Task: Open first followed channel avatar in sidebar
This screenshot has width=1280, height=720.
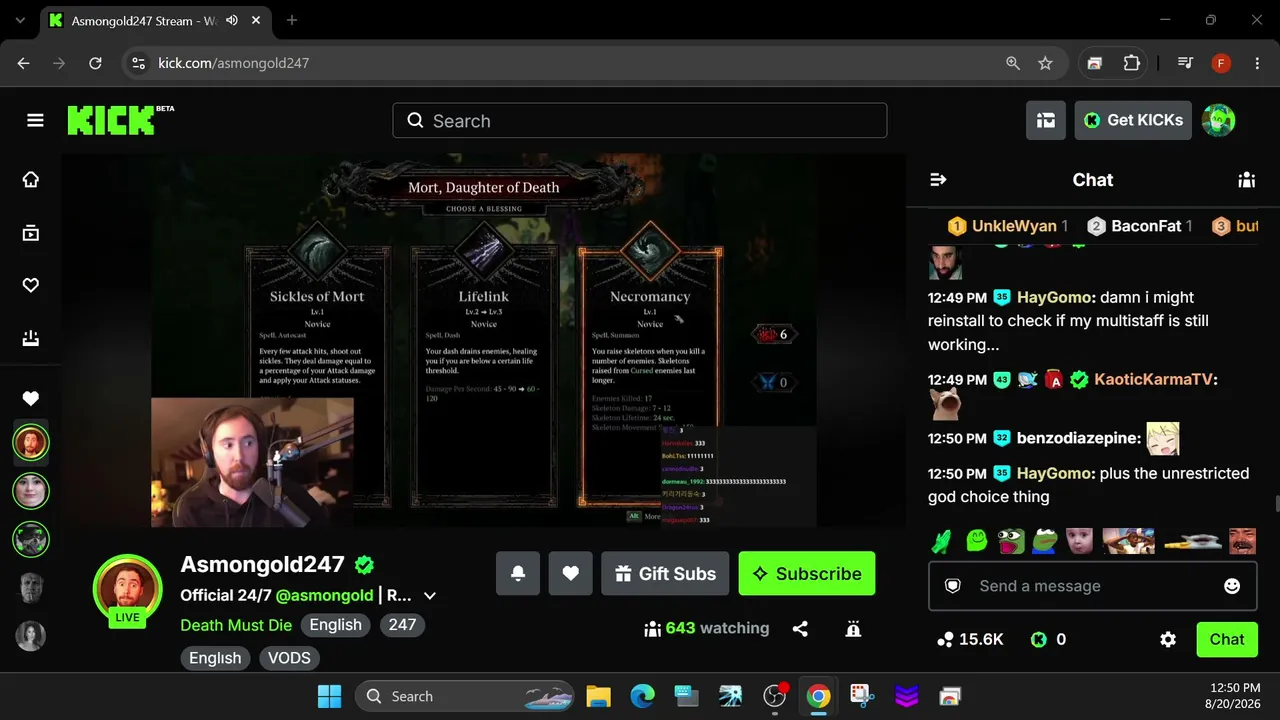Action: (x=30, y=442)
